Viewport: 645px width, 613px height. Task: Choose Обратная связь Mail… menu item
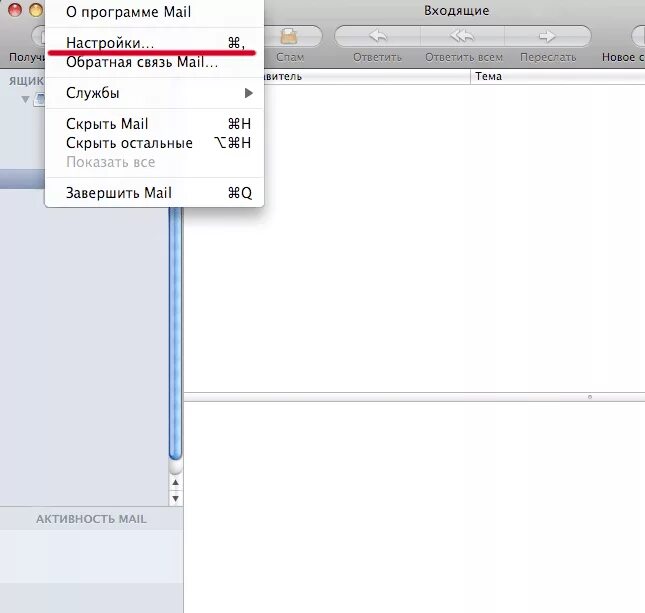point(154,62)
